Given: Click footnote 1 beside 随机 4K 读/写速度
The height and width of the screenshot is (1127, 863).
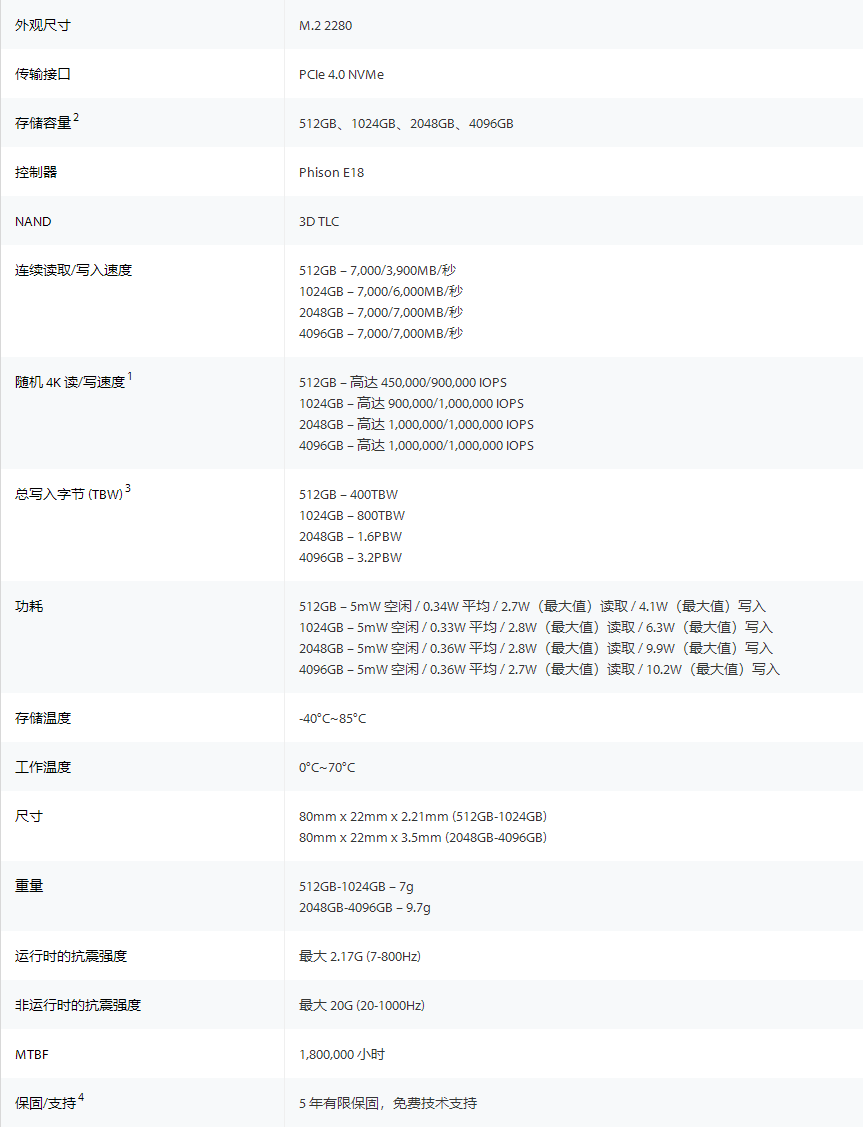Looking at the screenshot, I should [130, 377].
